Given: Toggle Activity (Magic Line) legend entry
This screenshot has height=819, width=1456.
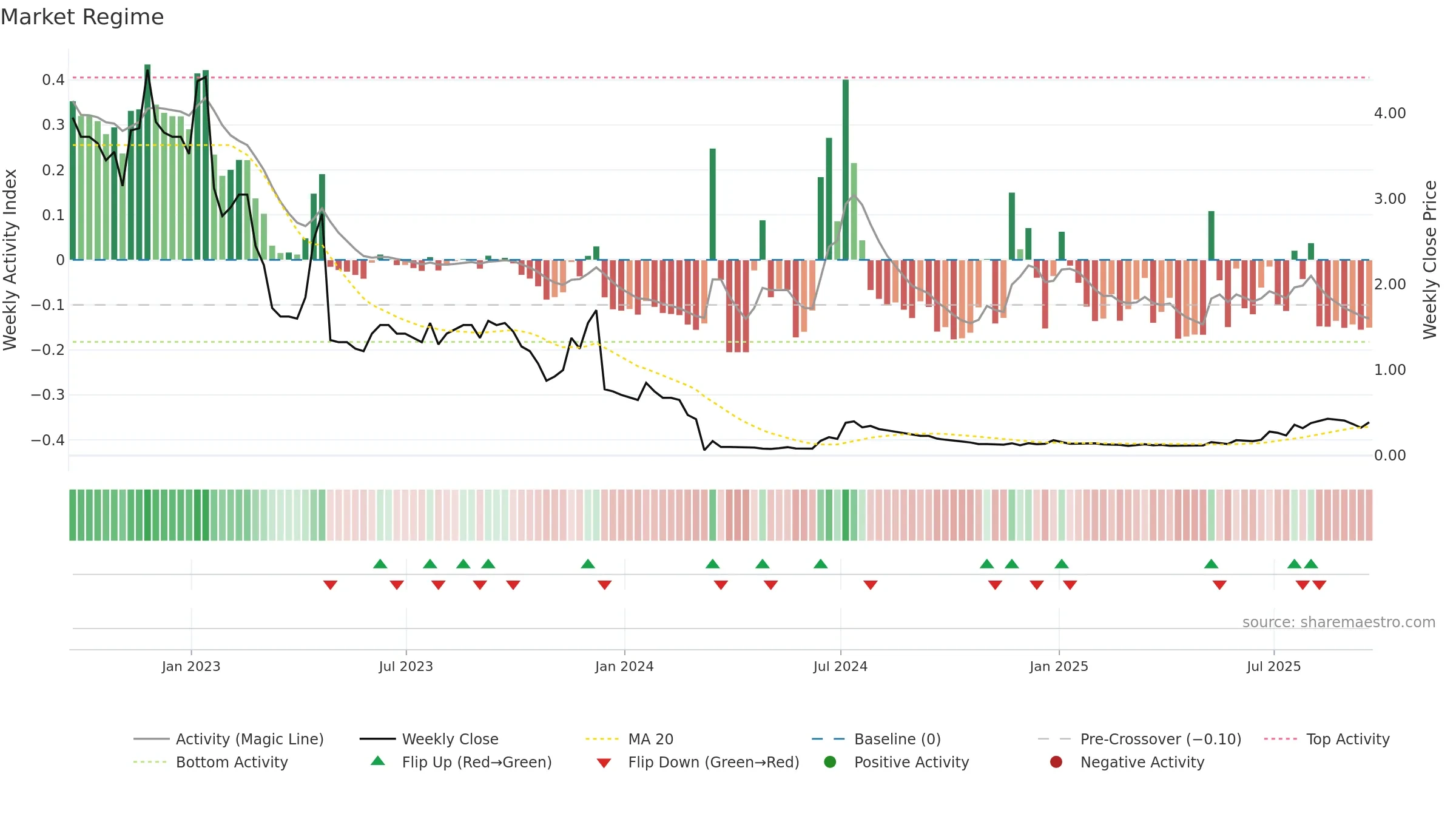Looking at the screenshot, I should coord(229,739).
